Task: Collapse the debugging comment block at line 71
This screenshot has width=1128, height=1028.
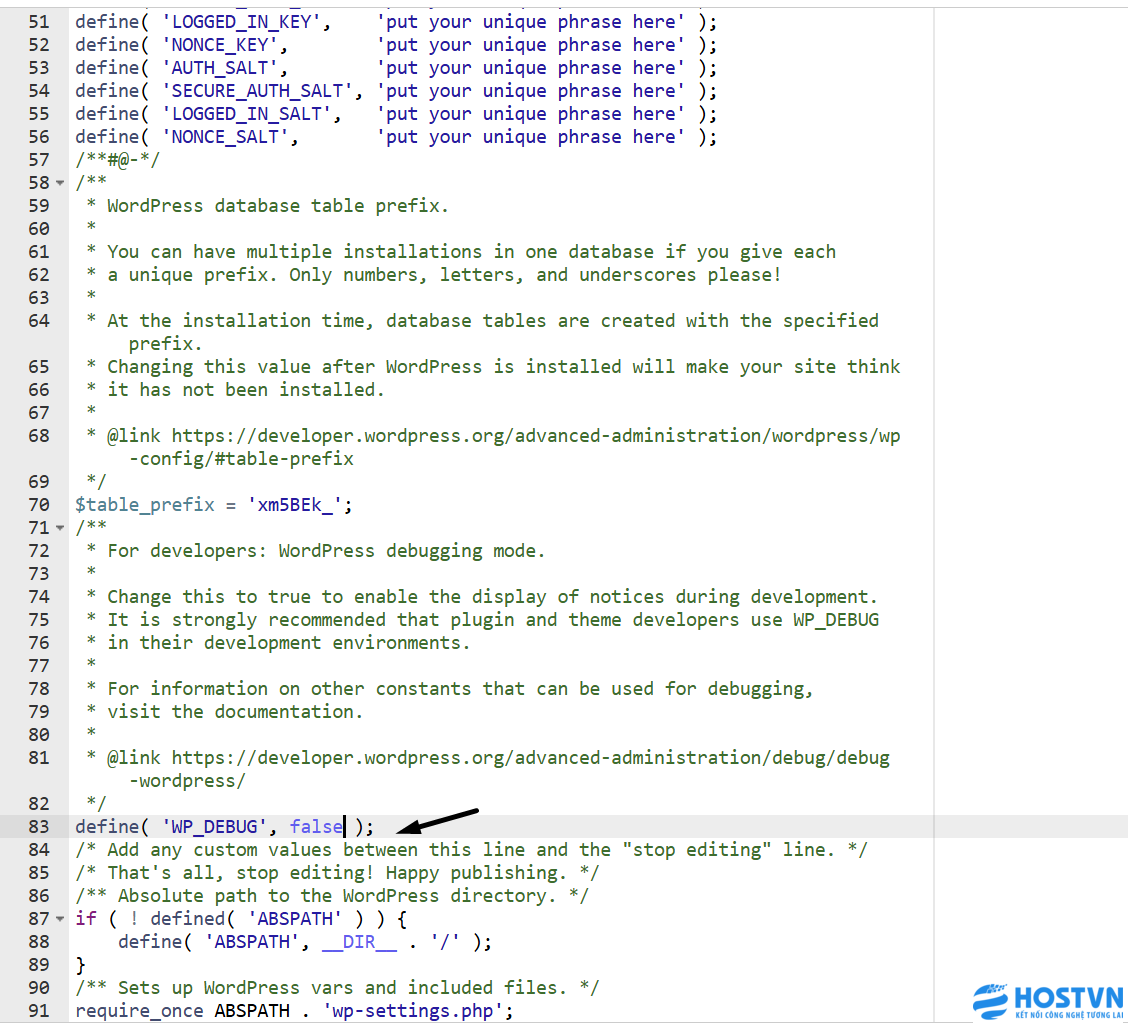Action: click(x=60, y=528)
